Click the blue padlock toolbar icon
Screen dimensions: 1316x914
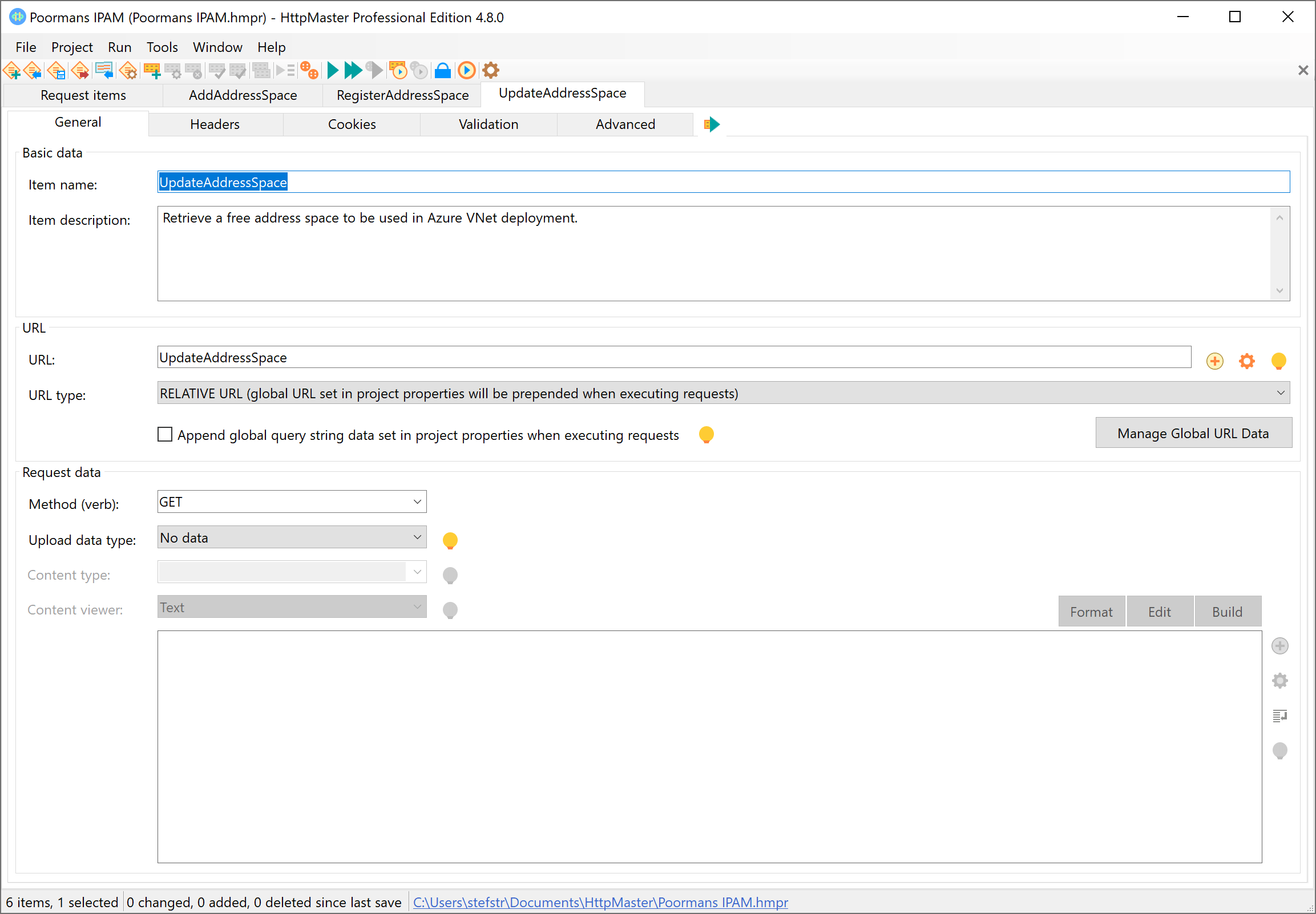[x=442, y=70]
